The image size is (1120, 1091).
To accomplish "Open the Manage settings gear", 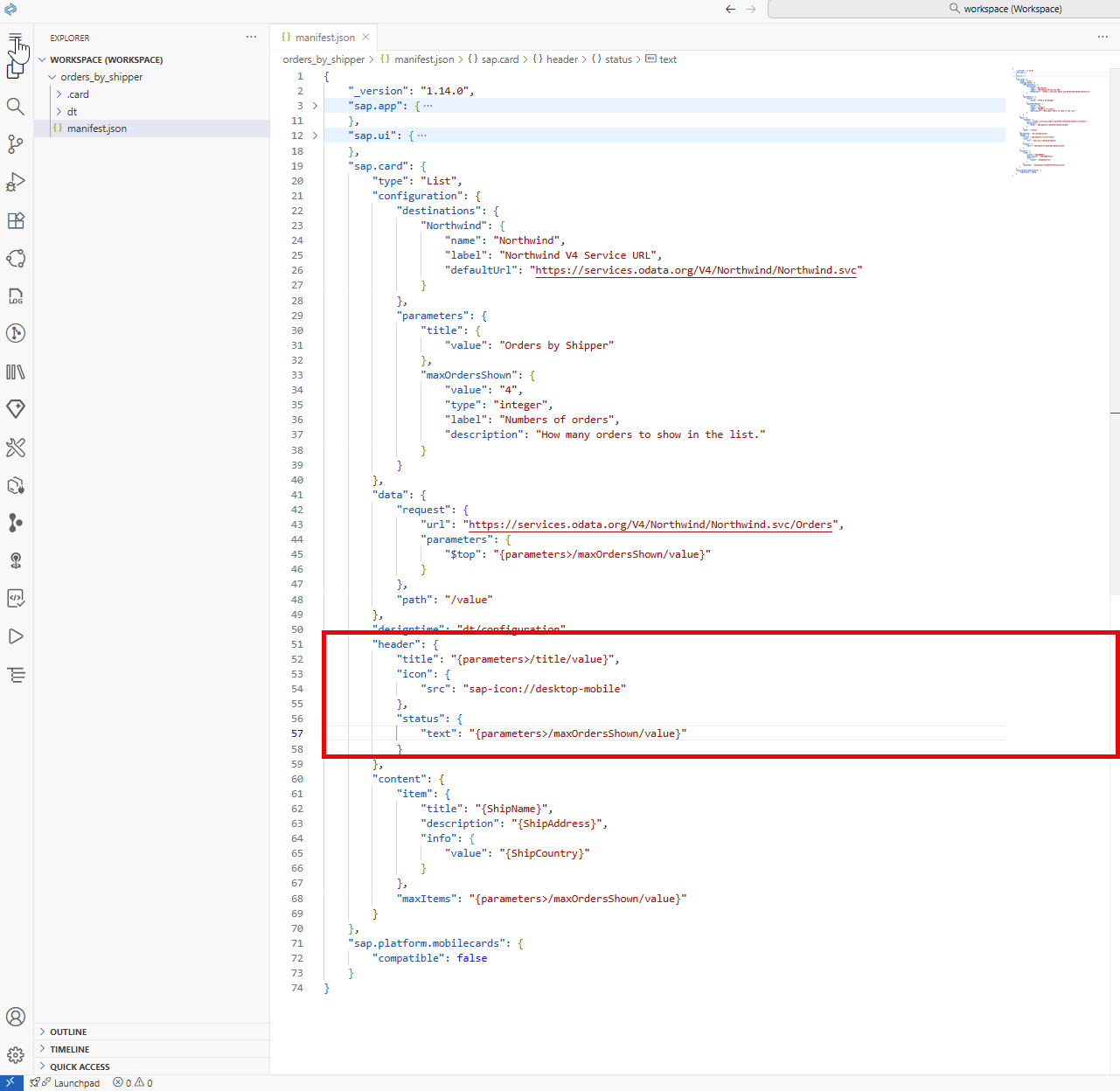I will click(x=15, y=1055).
